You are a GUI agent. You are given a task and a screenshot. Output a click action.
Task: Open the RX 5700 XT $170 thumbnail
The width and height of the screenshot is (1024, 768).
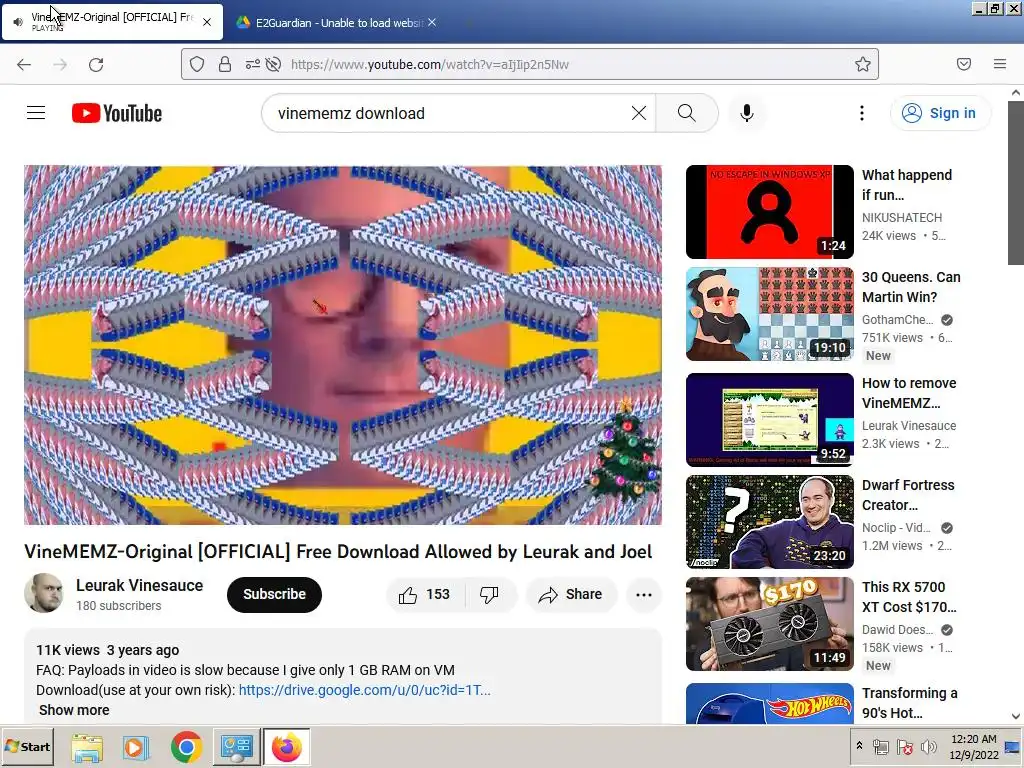click(x=769, y=624)
